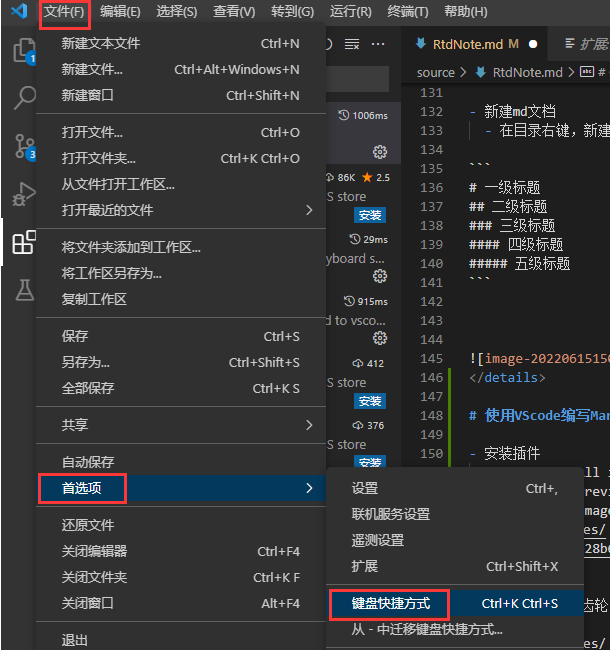Viewport: 610px width, 650px height.
Task: Open the Extensions view icon
Action: point(24,242)
